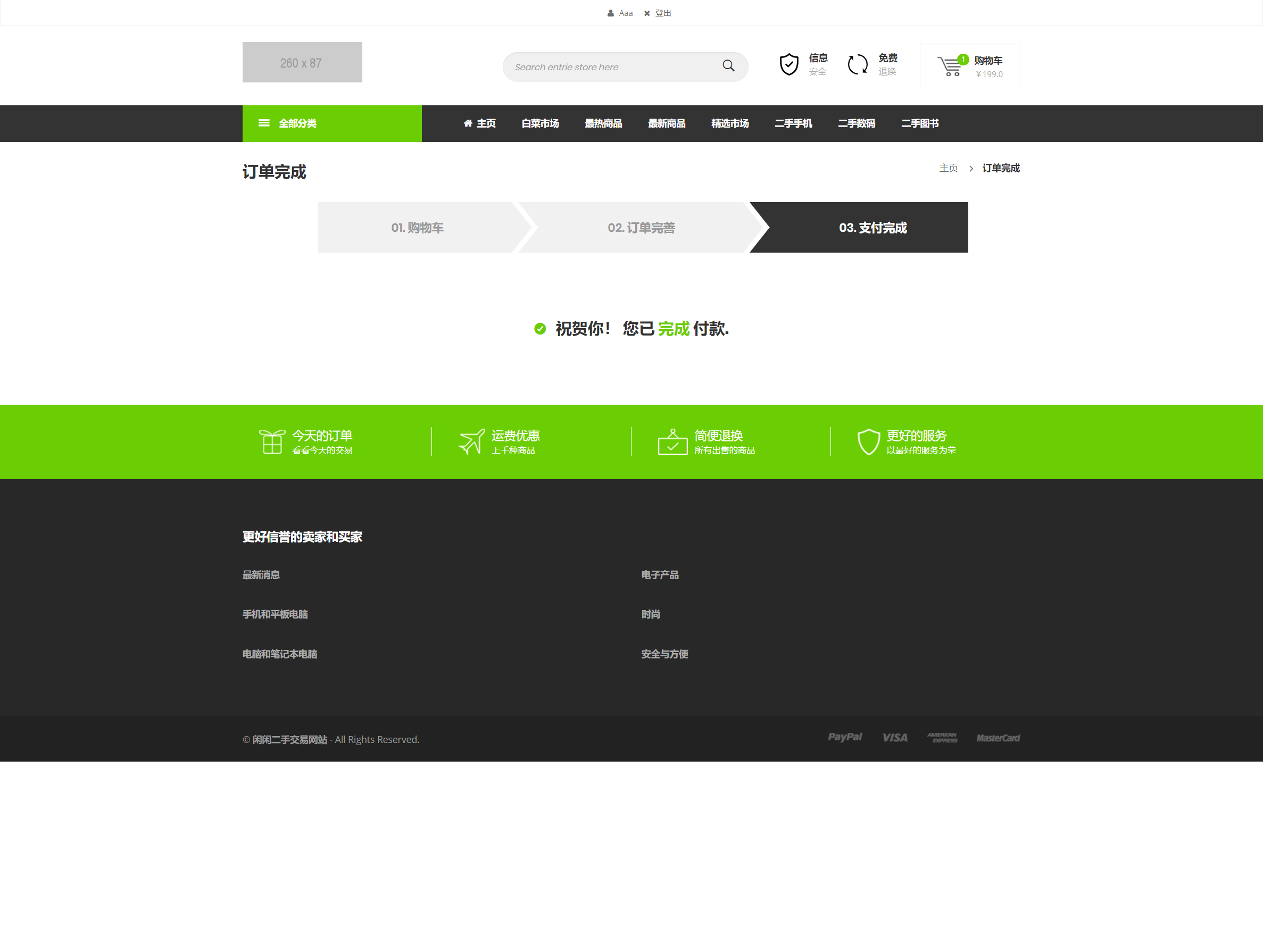Click the PayPal payment logo
The width and height of the screenshot is (1263, 952).
click(x=844, y=737)
